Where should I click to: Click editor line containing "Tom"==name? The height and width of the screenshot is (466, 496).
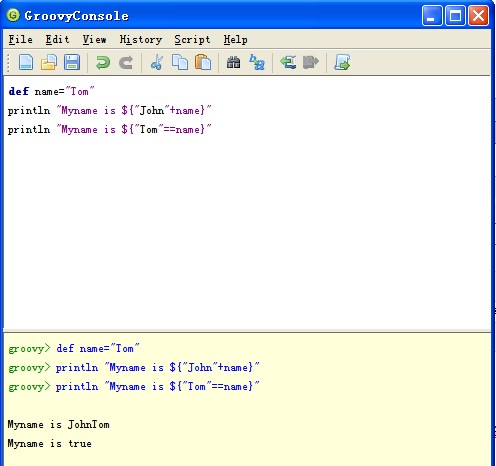[x=110, y=129]
